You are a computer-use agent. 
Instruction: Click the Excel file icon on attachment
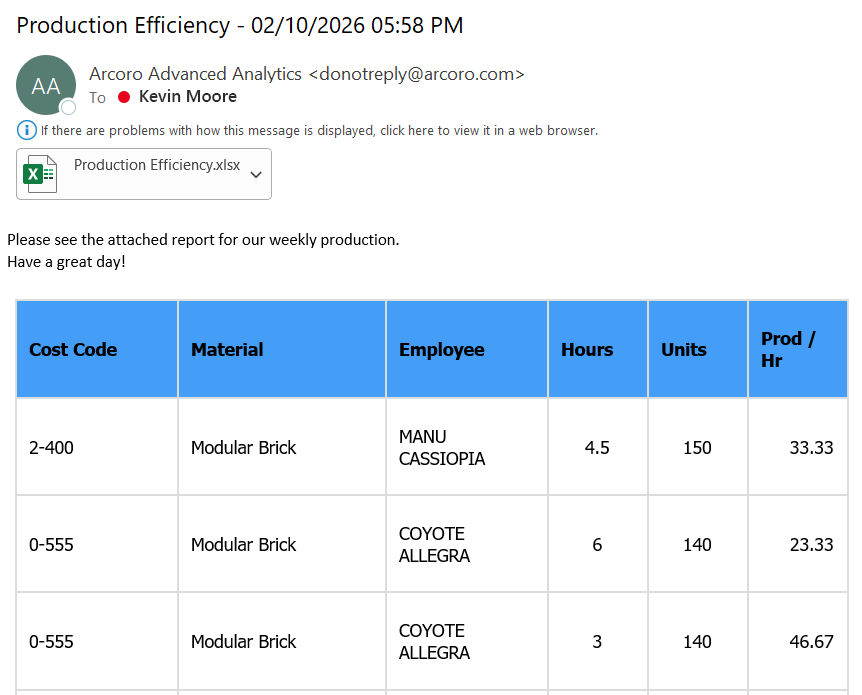[40, 174]
